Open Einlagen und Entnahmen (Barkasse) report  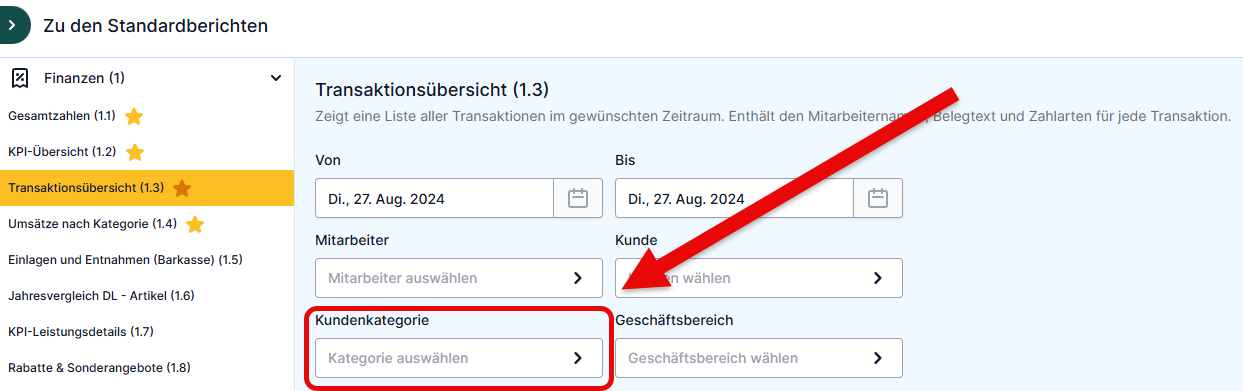125,260
